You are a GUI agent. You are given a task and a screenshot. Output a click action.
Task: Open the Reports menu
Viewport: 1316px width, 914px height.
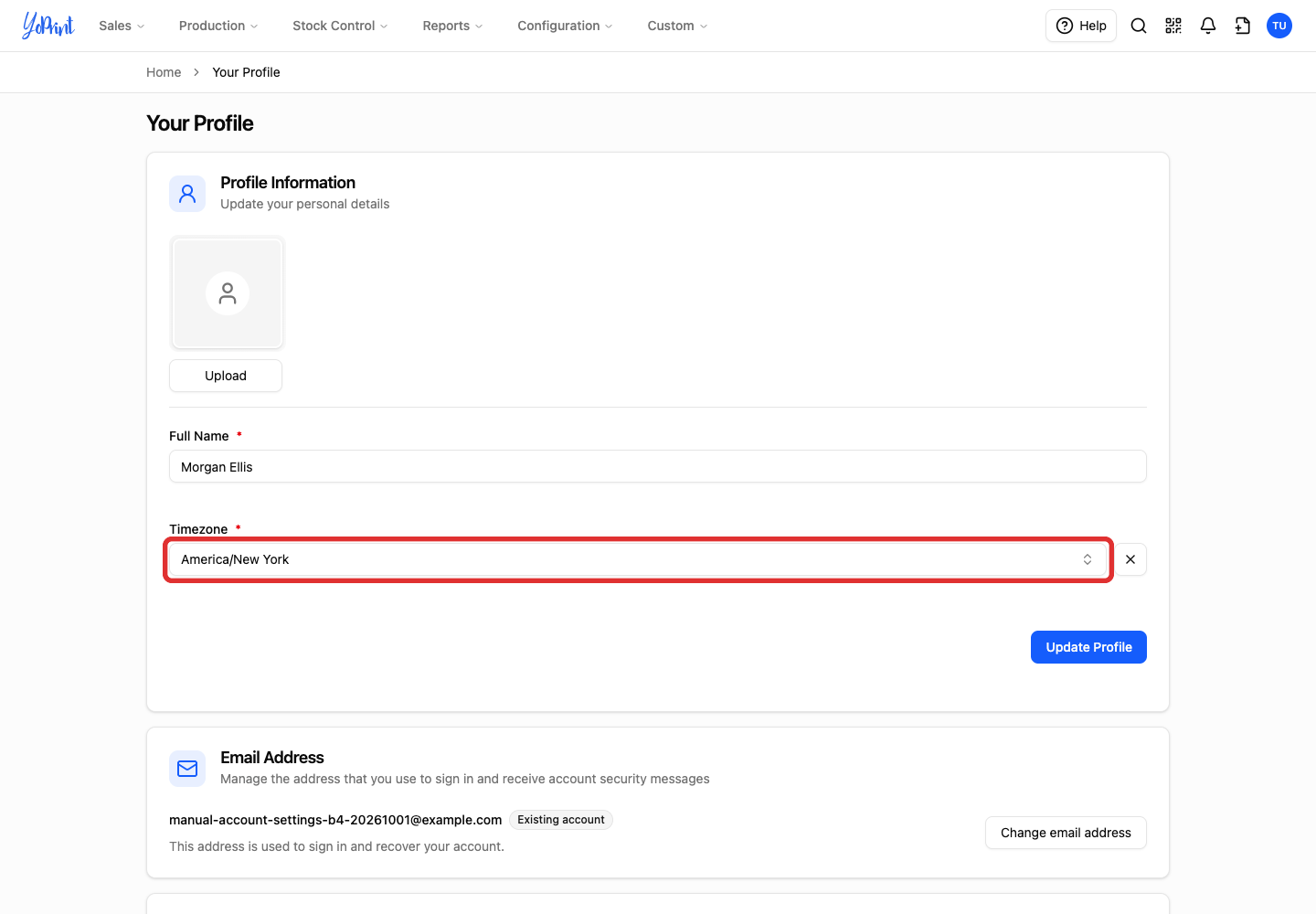point(452,26)
